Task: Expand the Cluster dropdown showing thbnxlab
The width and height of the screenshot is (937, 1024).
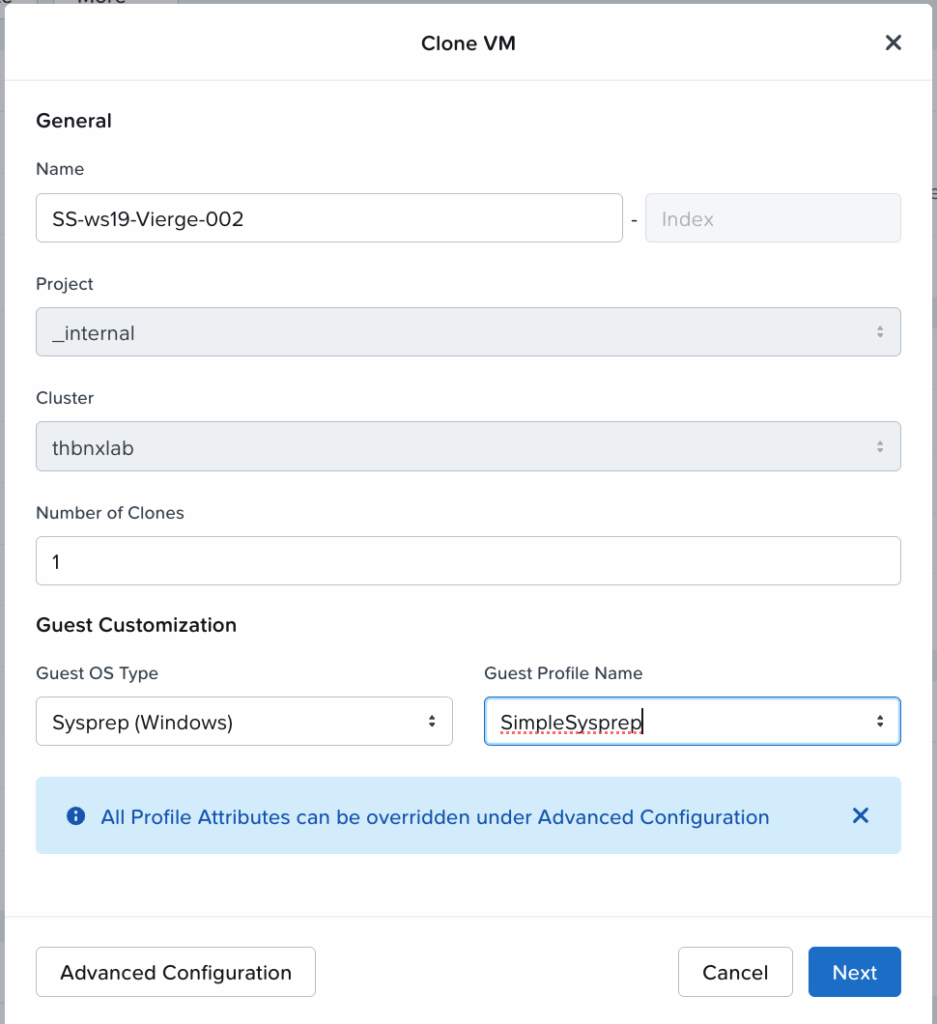Action: pos(466,447)
